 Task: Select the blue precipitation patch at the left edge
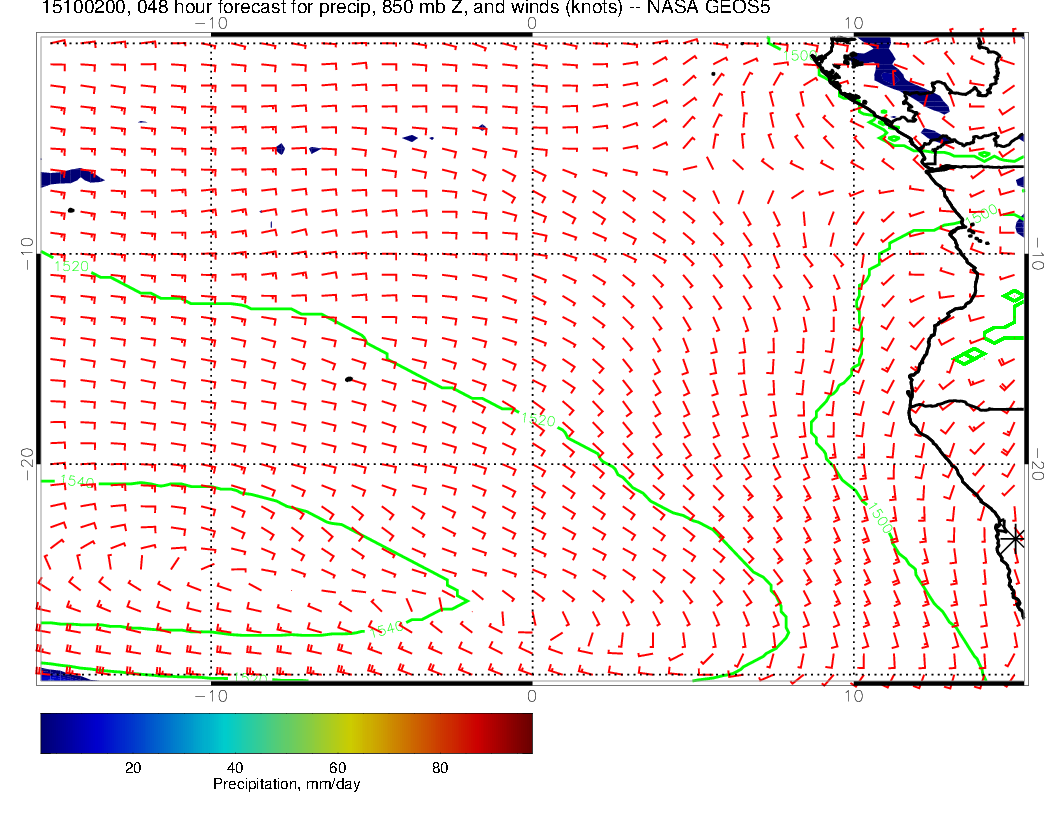[70, 178]
